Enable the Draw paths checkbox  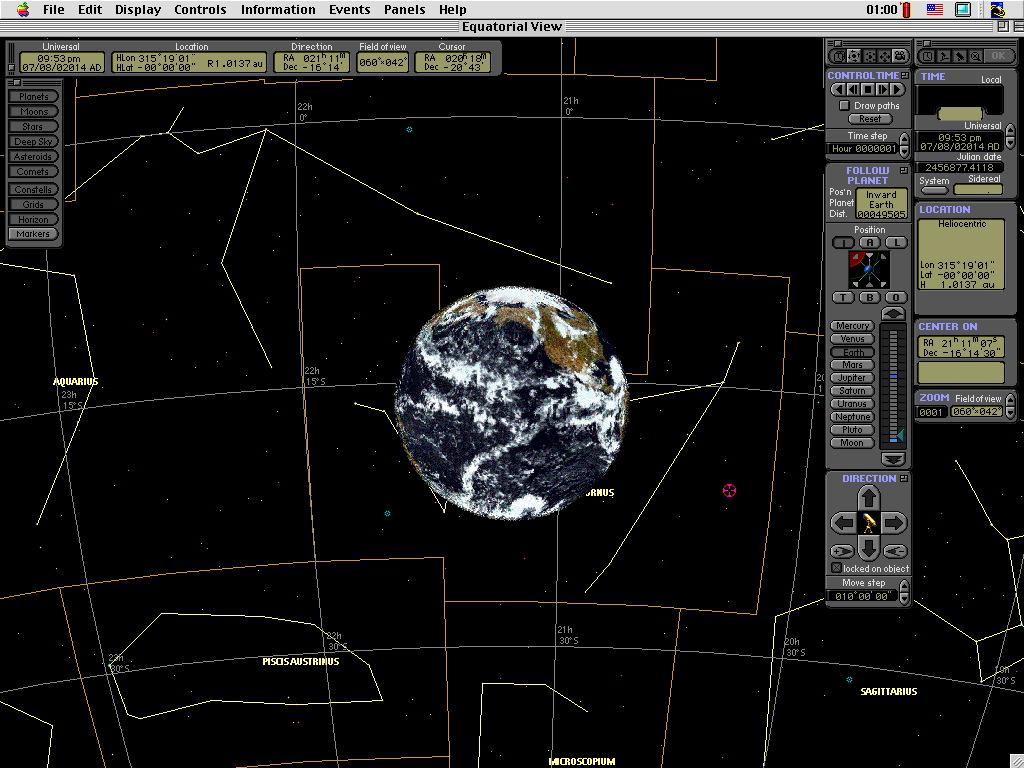tap(845, 105)
